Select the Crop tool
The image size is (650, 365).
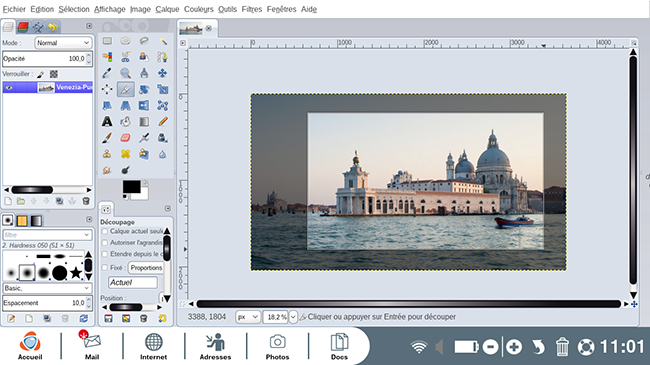tap(125, 89)
